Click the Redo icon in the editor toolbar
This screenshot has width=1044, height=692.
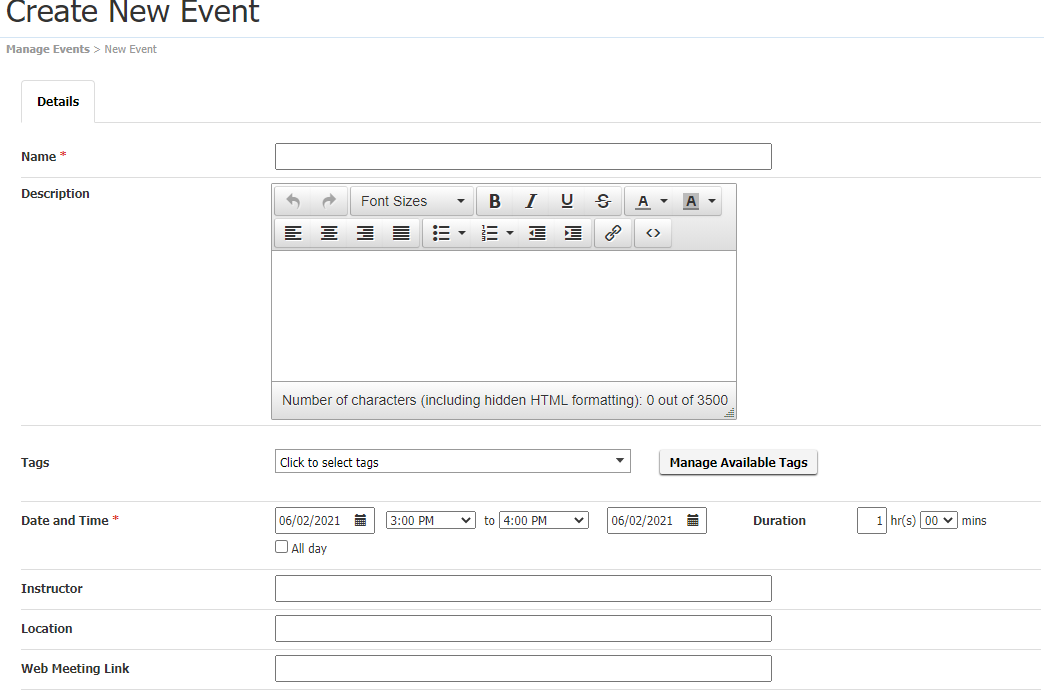328,200
